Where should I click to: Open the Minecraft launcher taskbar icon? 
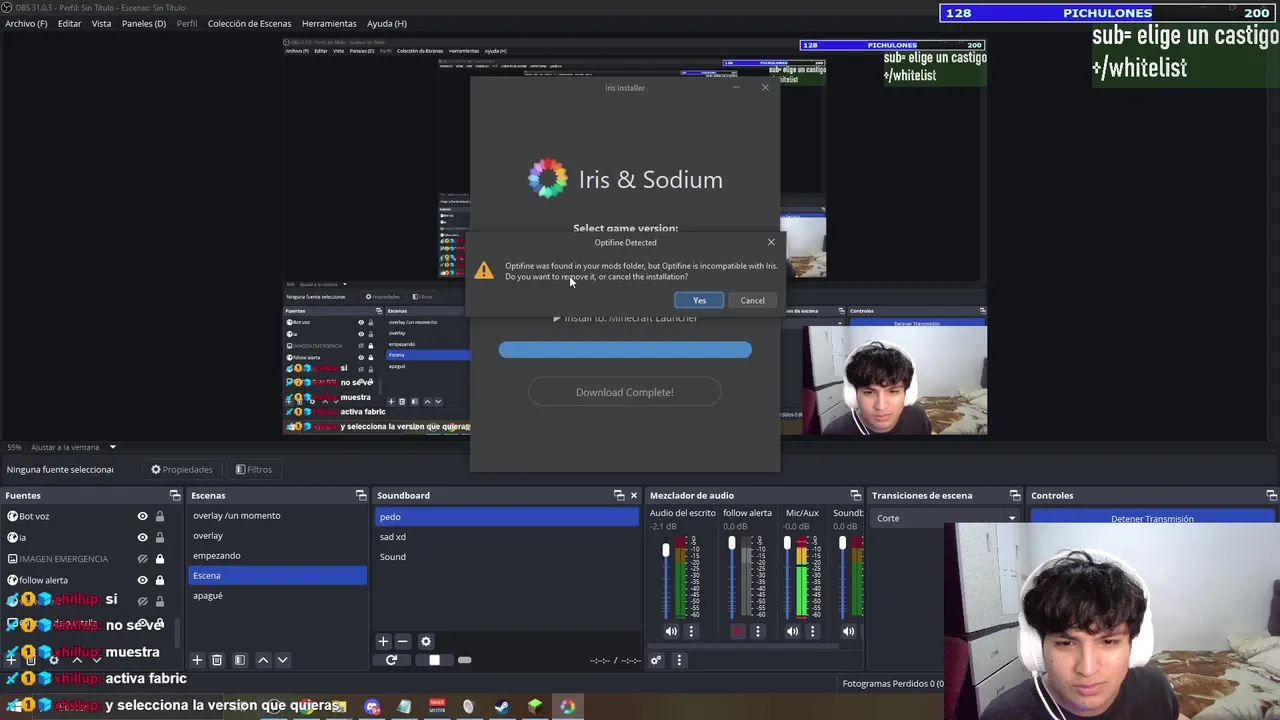tap(535, 707)
